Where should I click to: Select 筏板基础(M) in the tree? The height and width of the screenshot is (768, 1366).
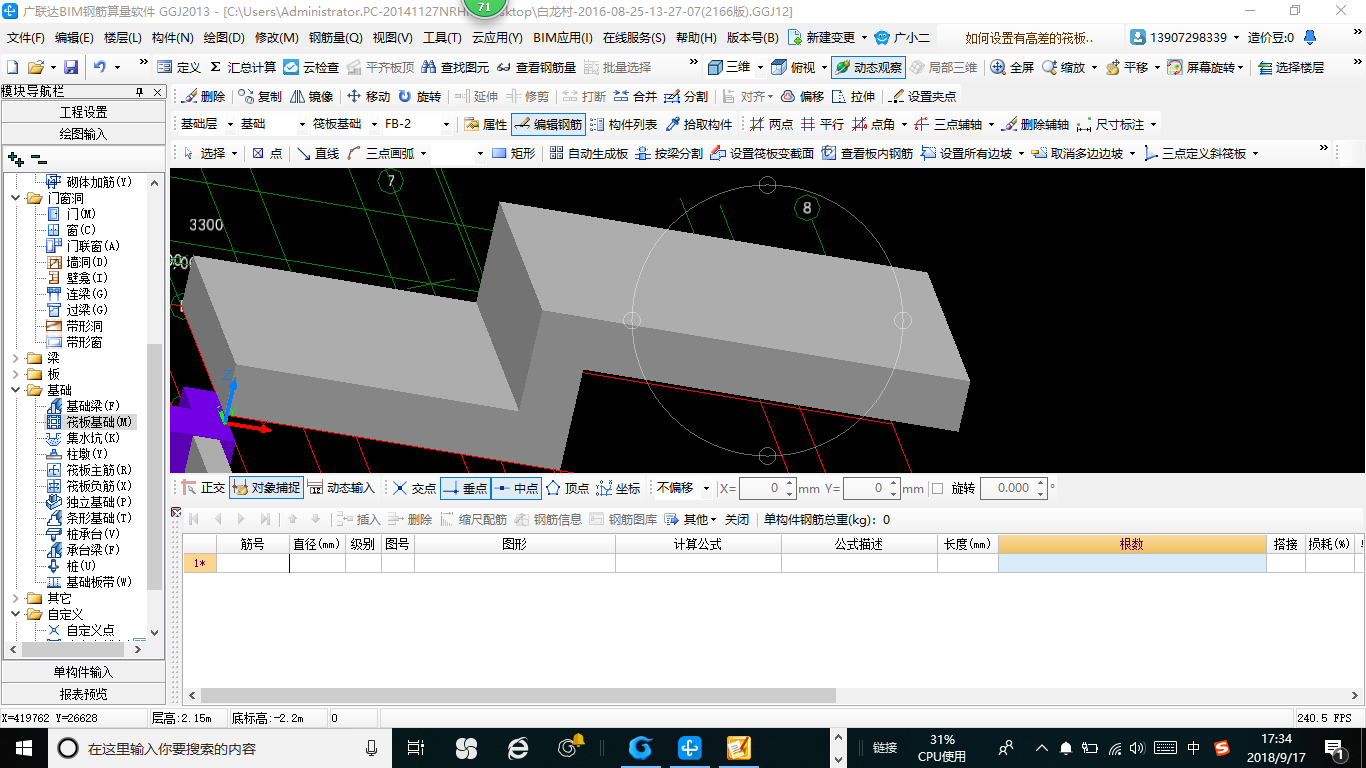[92, 422]
